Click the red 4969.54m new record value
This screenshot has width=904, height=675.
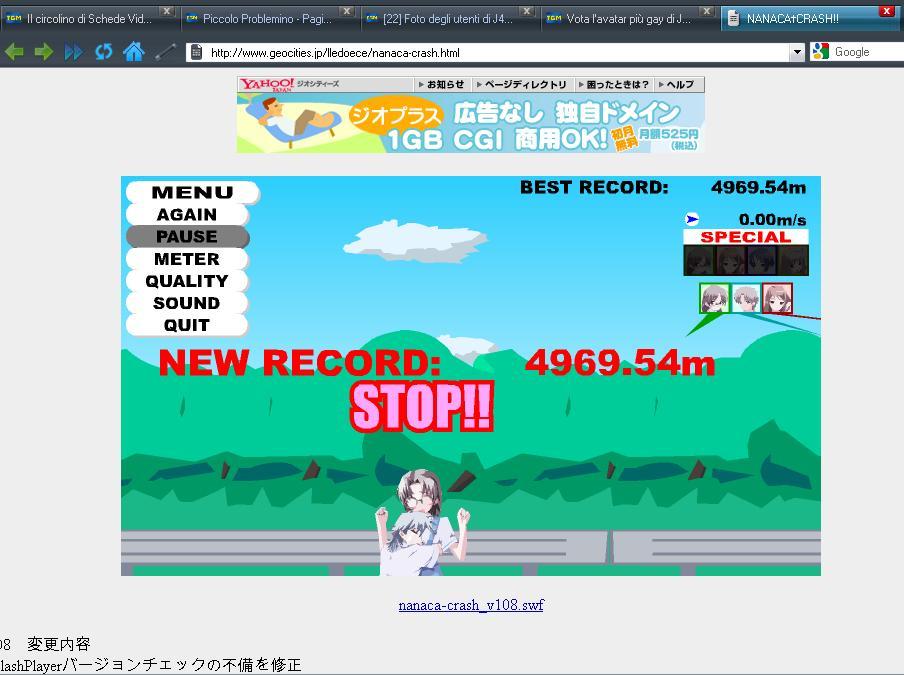(x=620, y=363)
